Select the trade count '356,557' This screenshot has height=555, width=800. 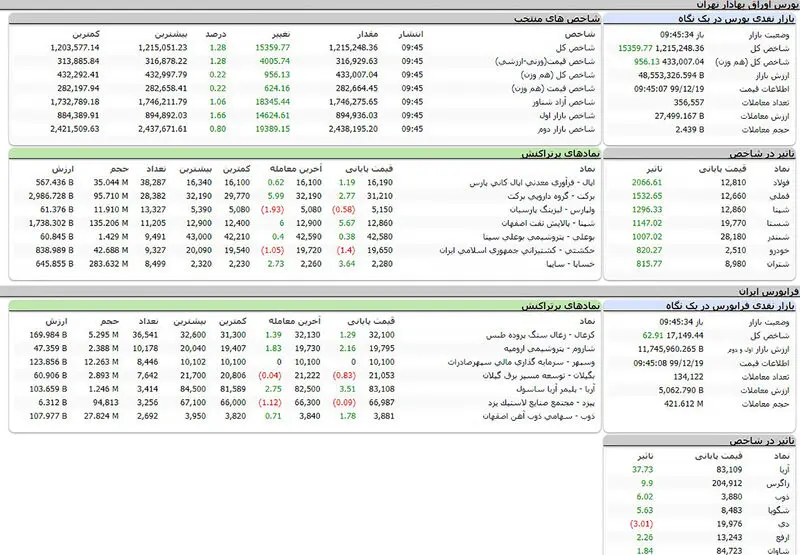689,103
